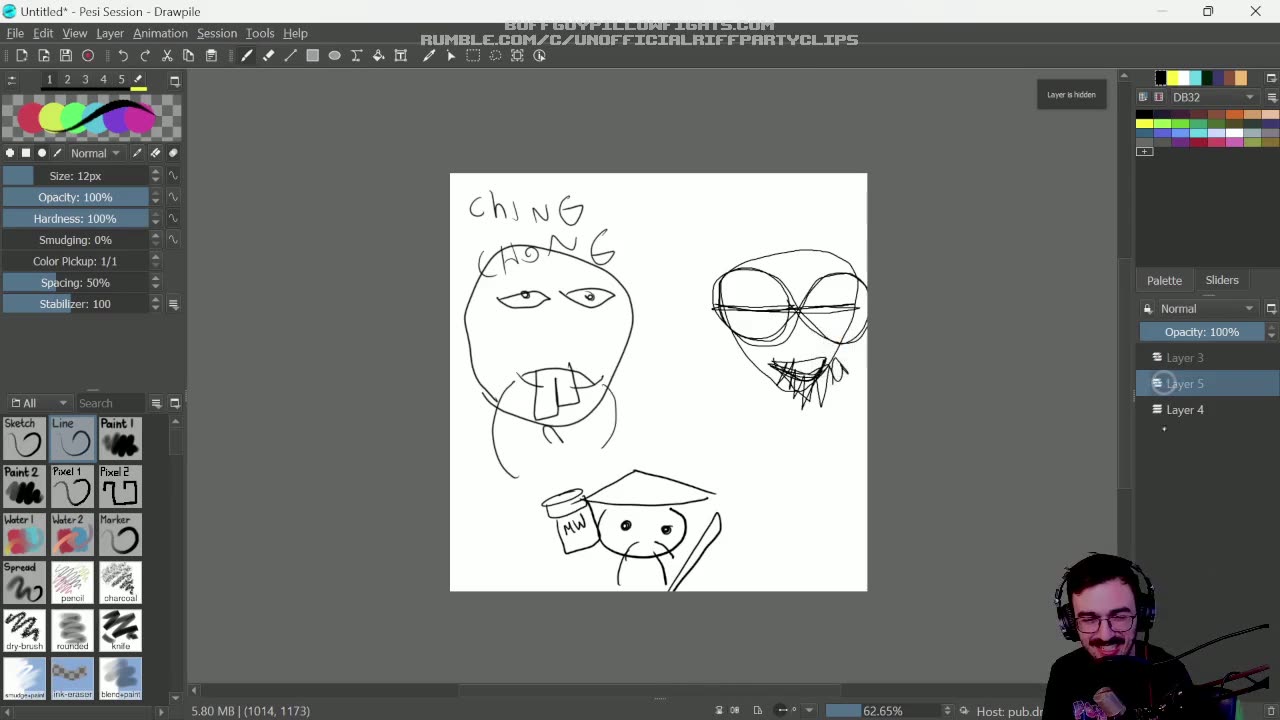Select the Eraser tool in toolbar
Image resolution: width=1280 pixels, height=720 pixels.
pos(268,56)
